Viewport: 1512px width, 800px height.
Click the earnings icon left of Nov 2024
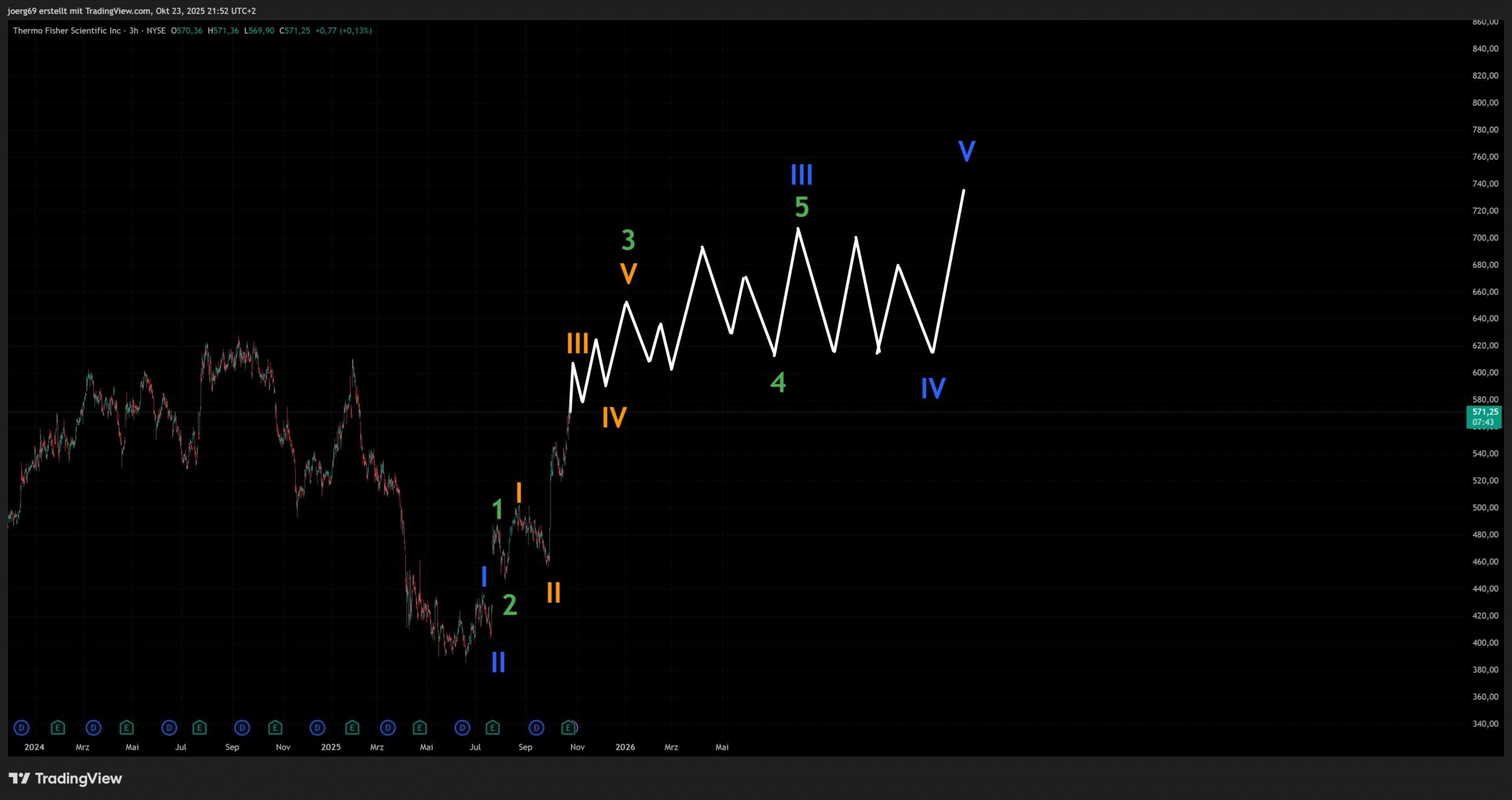[275, 727]
